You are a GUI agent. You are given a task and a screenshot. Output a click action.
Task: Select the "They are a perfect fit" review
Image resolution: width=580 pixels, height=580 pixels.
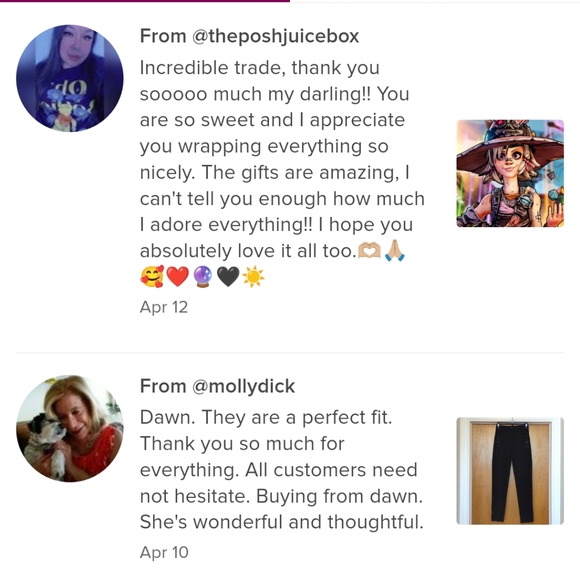[281, 470]
